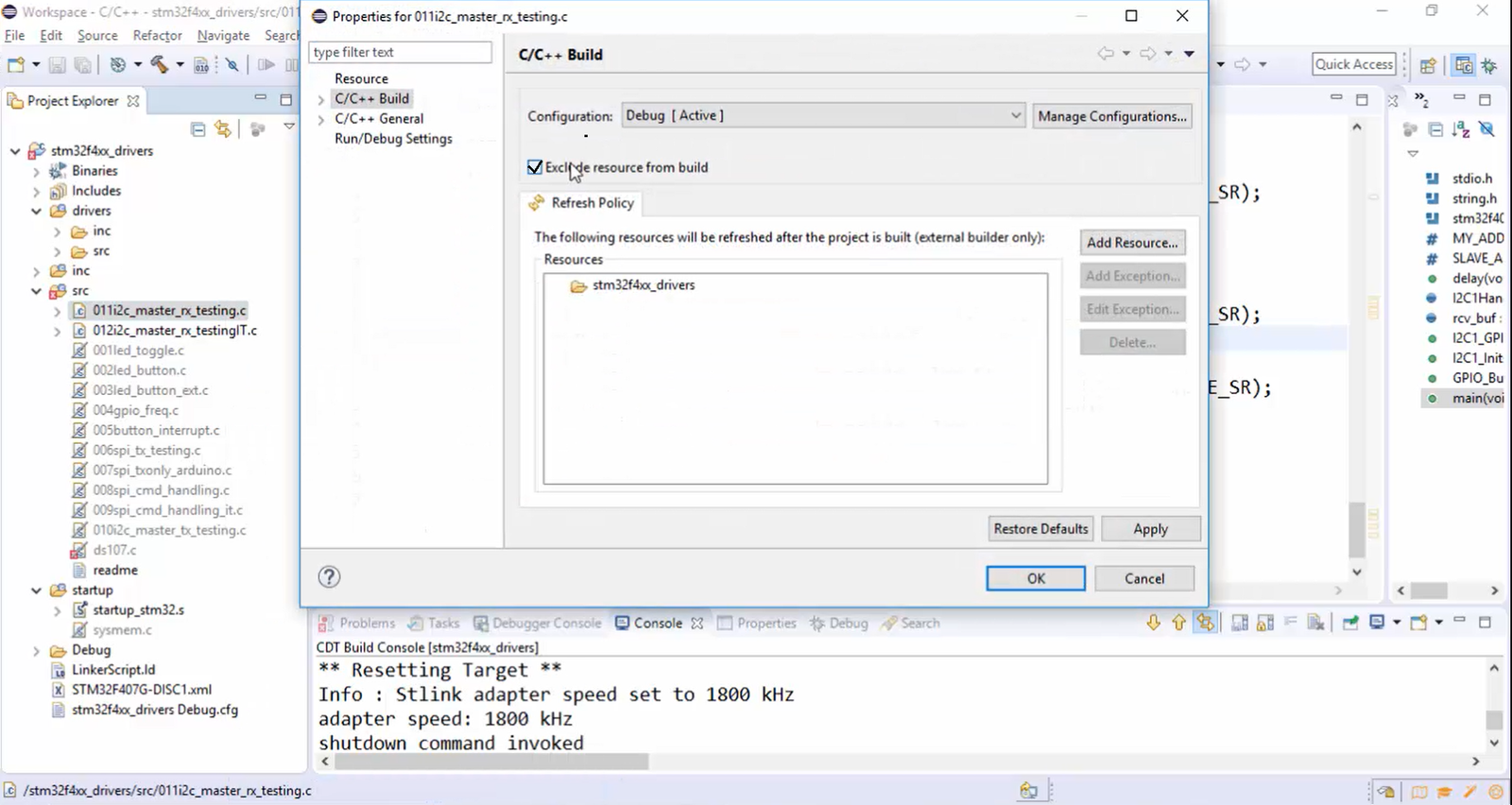This screenshot has height=805, width=1512.
Task: Expand C/C++ Build tree node
Action: click(x=321, y=99)
